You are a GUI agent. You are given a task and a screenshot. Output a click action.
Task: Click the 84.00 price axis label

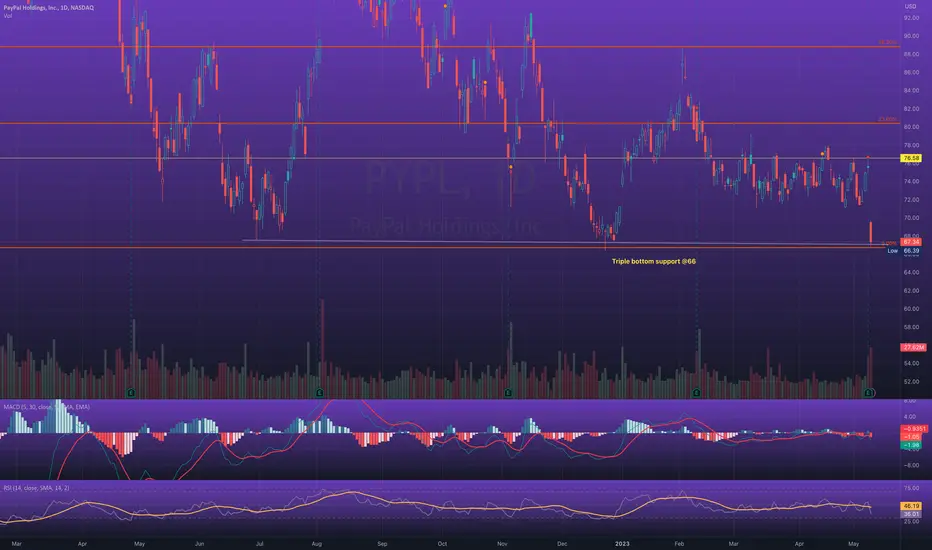911,90
